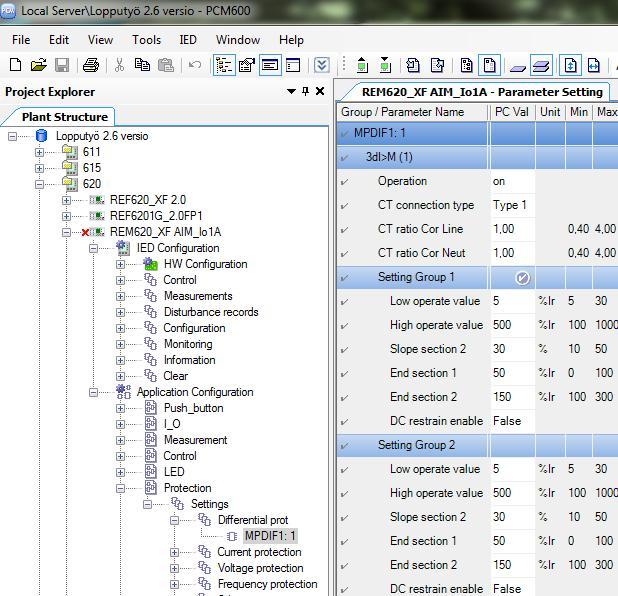The image size is (618, 596).
Task: Open the Edit menu
Action: point(59,40)
